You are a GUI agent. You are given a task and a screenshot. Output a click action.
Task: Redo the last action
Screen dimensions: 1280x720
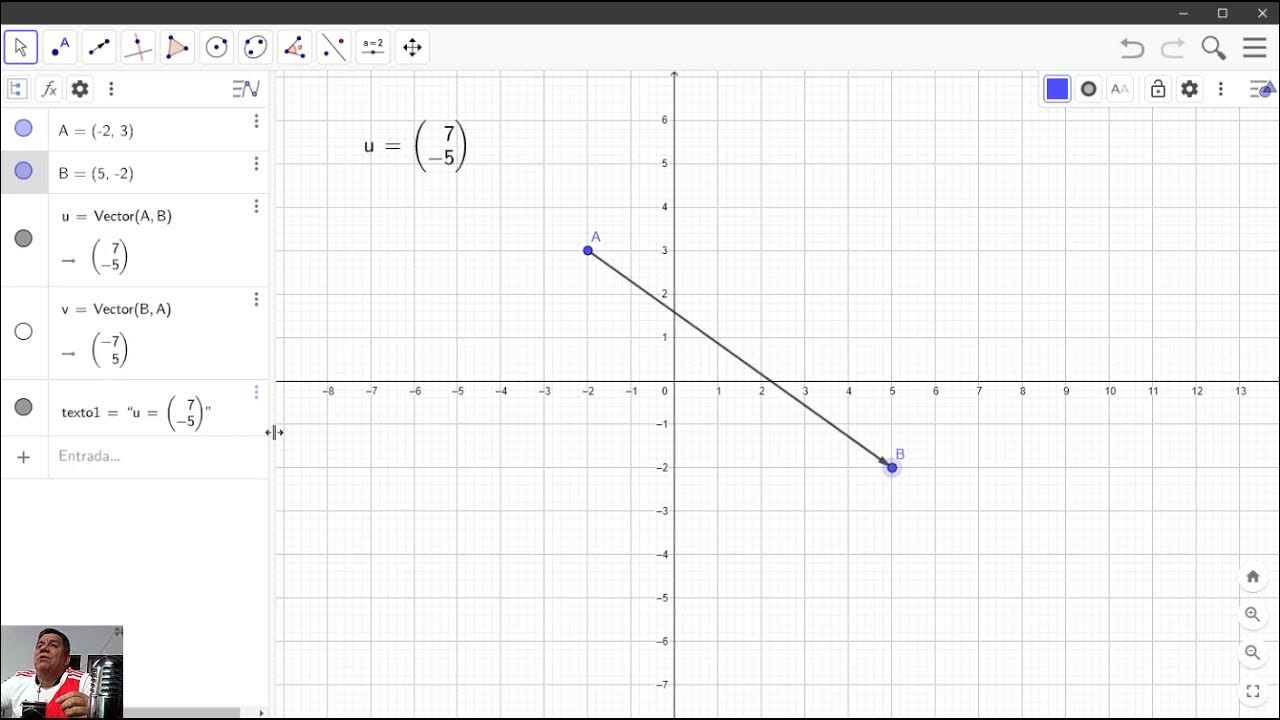click(x=1172, y=48)
